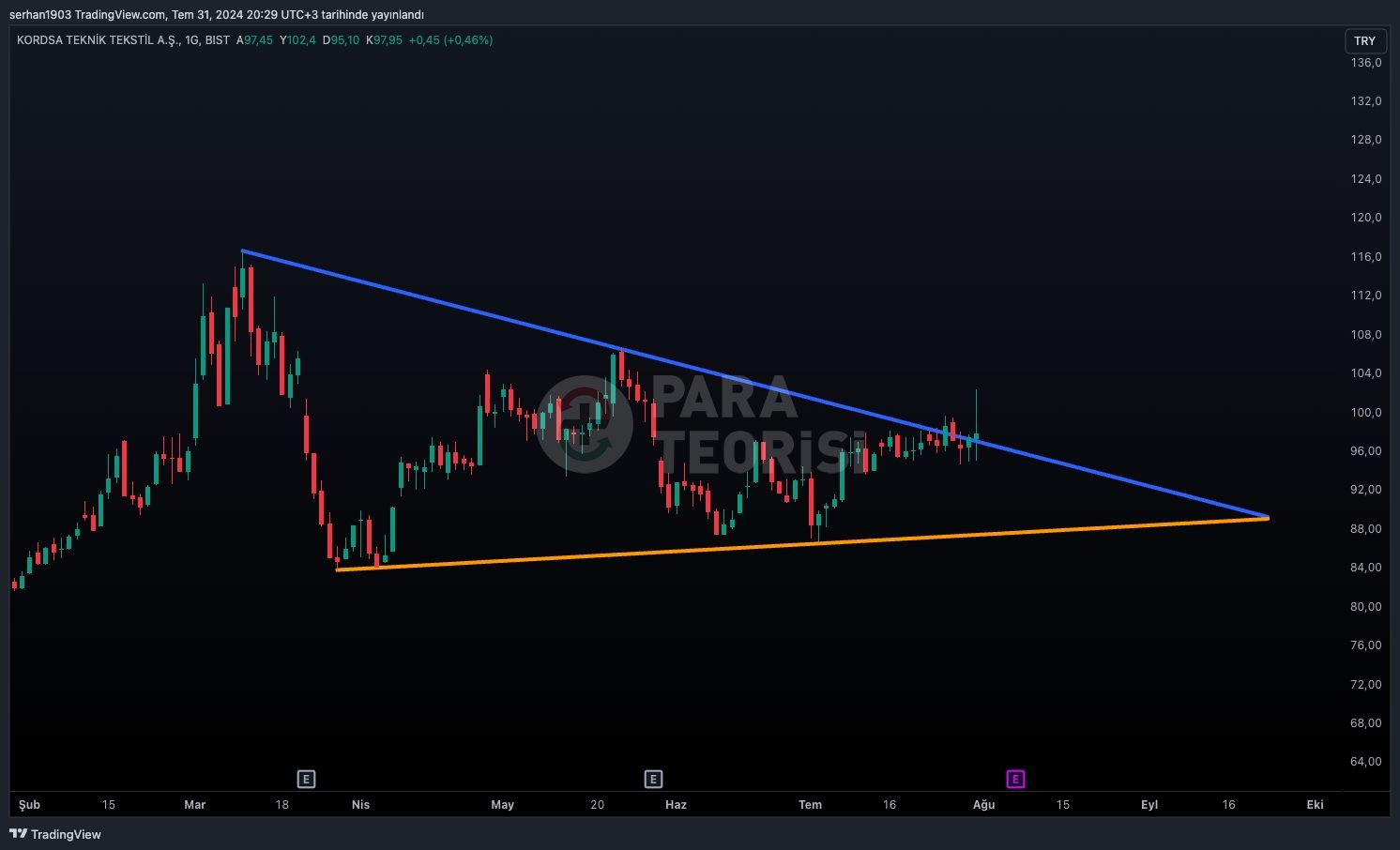
Task: Click the 84,00 price axis label
Action: 1365,568
